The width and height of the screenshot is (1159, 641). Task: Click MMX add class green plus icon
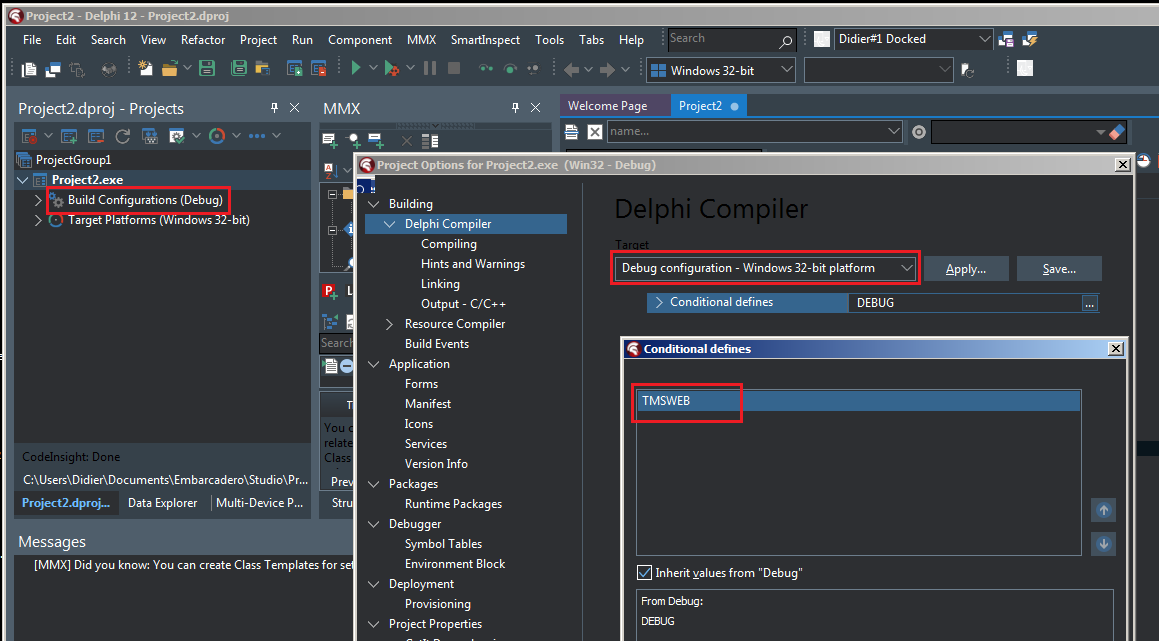pyautogui.click(x=330, y=140)
